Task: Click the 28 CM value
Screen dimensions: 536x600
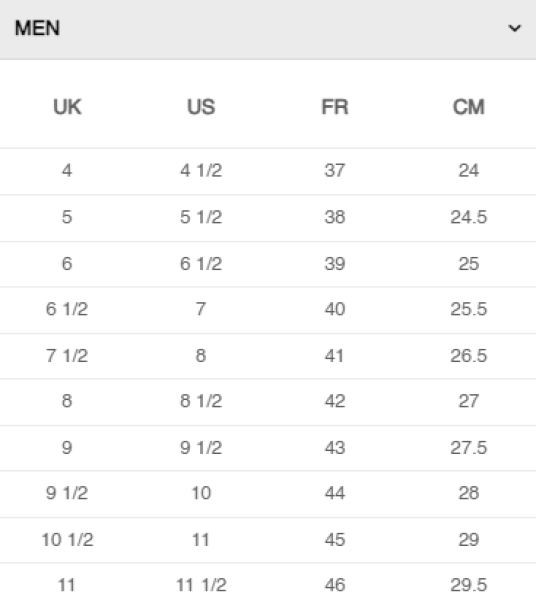Action: (469, 493)
